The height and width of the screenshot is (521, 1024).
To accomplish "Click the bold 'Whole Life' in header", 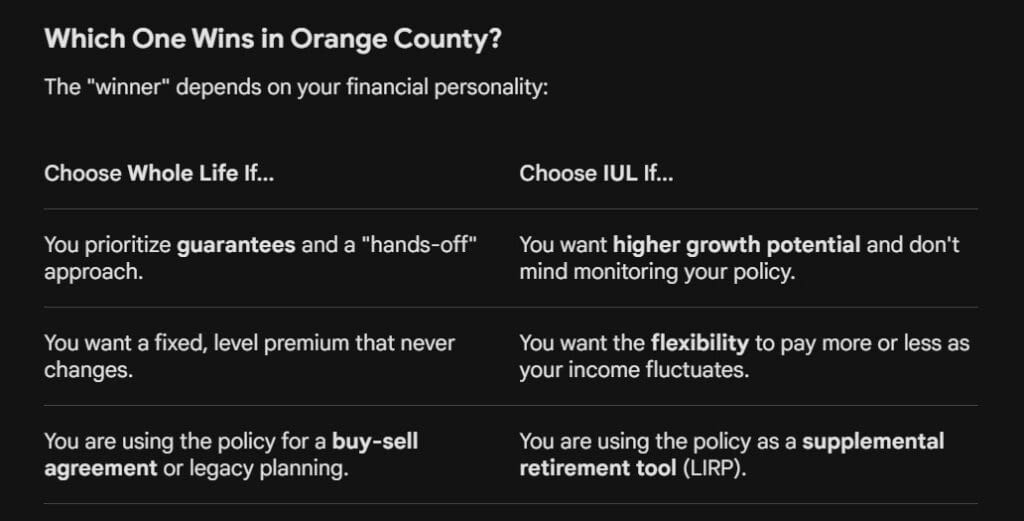I will pyautogui.click(x=183, y=173).
